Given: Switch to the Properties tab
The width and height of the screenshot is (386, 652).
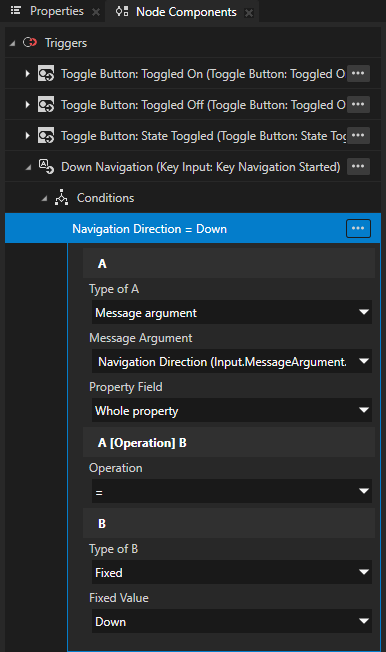Looking at the screenshot, I should (x=57, y=11).
